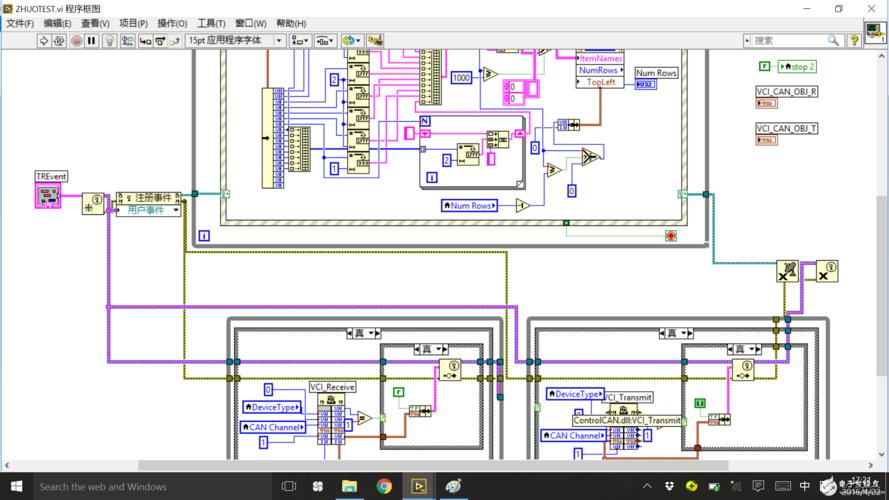Click the Step Into debugging icon
Viewport: 889px width, 500px height.
click(145, 41)
